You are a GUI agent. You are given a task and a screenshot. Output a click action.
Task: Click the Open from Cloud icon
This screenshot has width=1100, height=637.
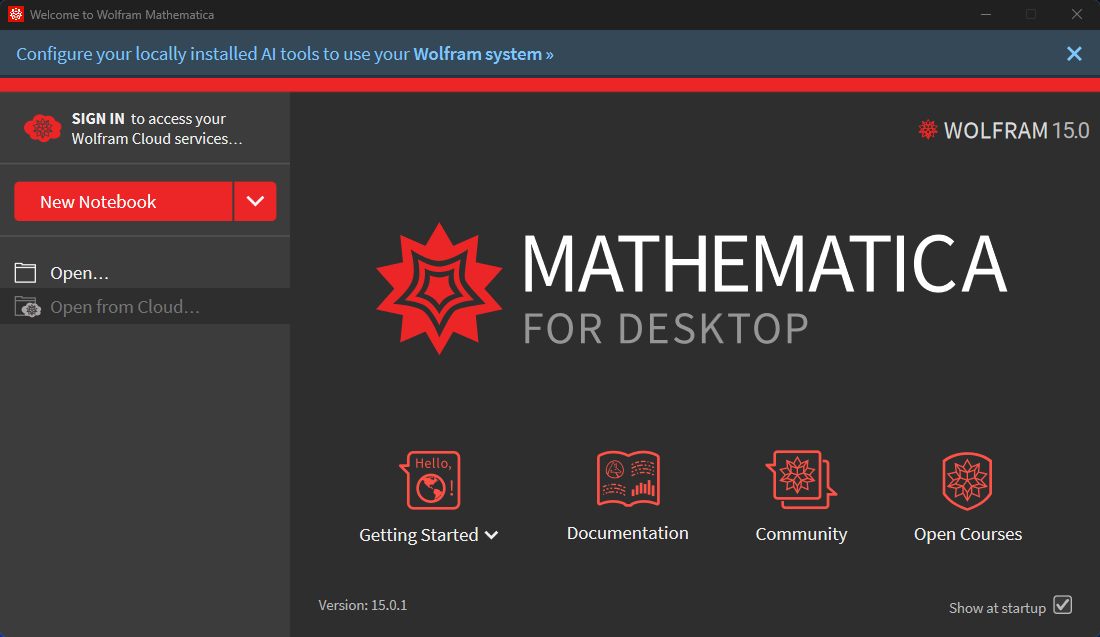click(x=27, y=307)
